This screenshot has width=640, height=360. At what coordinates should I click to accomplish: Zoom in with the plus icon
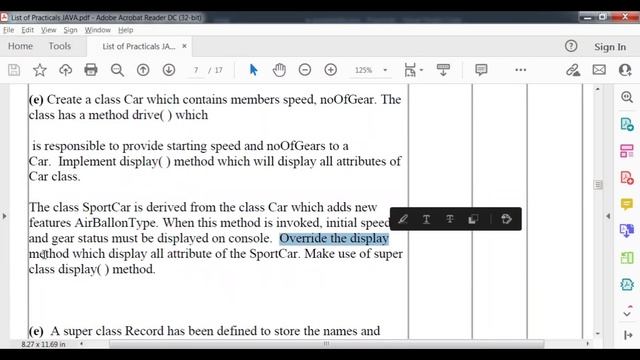(331, 70)
